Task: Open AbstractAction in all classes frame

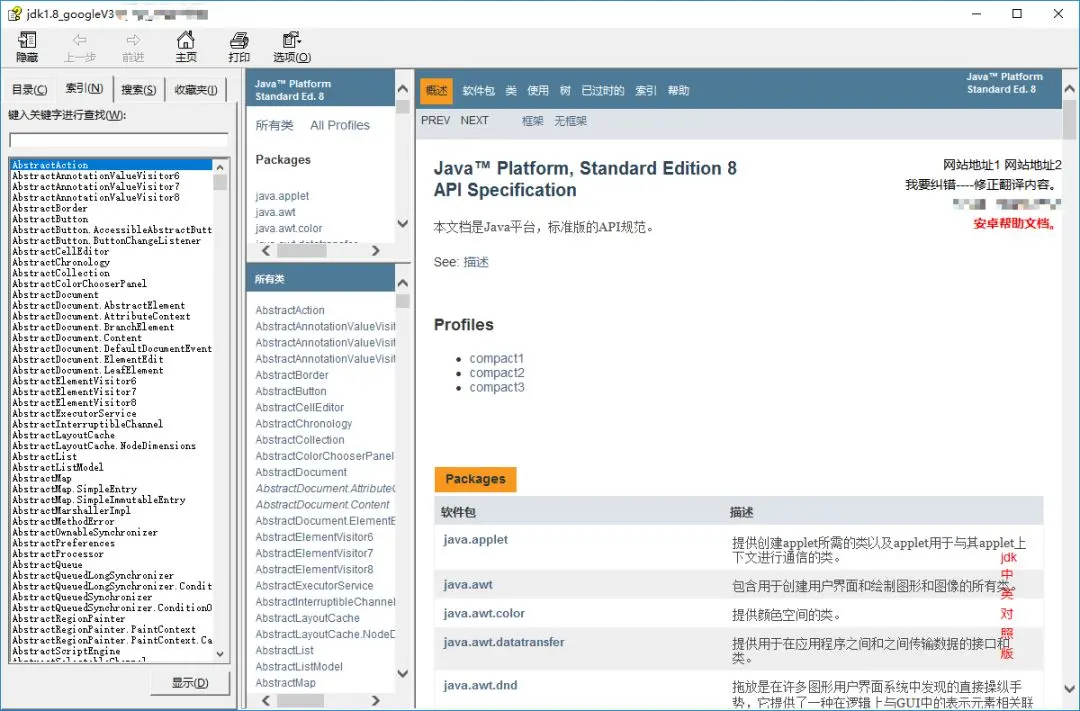Action: (x=290, y=310)
